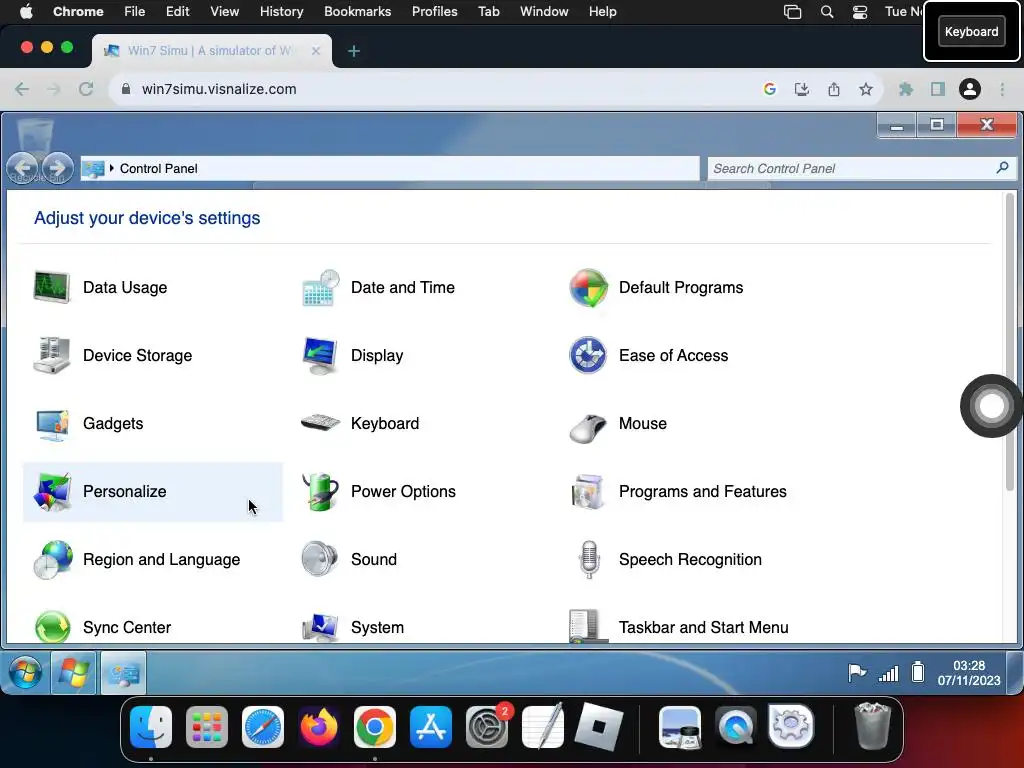Open the Chrome extensions puzzle icon
1024x768 pixels.
click(x=905, y=89)
